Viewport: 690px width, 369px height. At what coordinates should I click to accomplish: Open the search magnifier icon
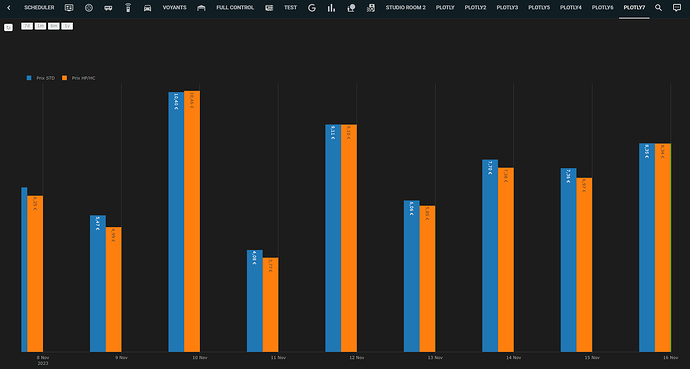[658, 8]
